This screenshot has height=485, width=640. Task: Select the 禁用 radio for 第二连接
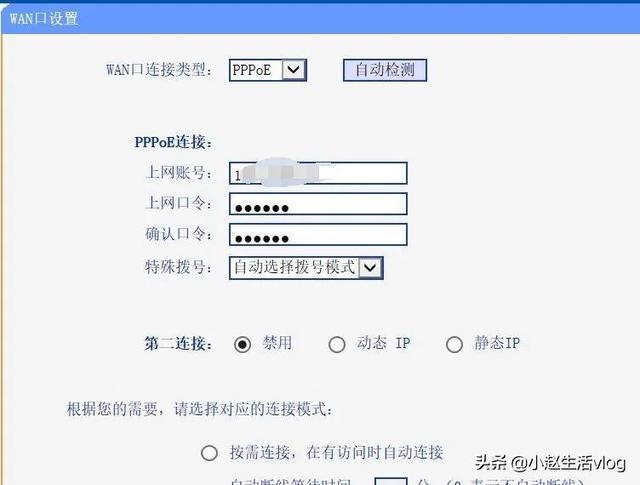242,345
